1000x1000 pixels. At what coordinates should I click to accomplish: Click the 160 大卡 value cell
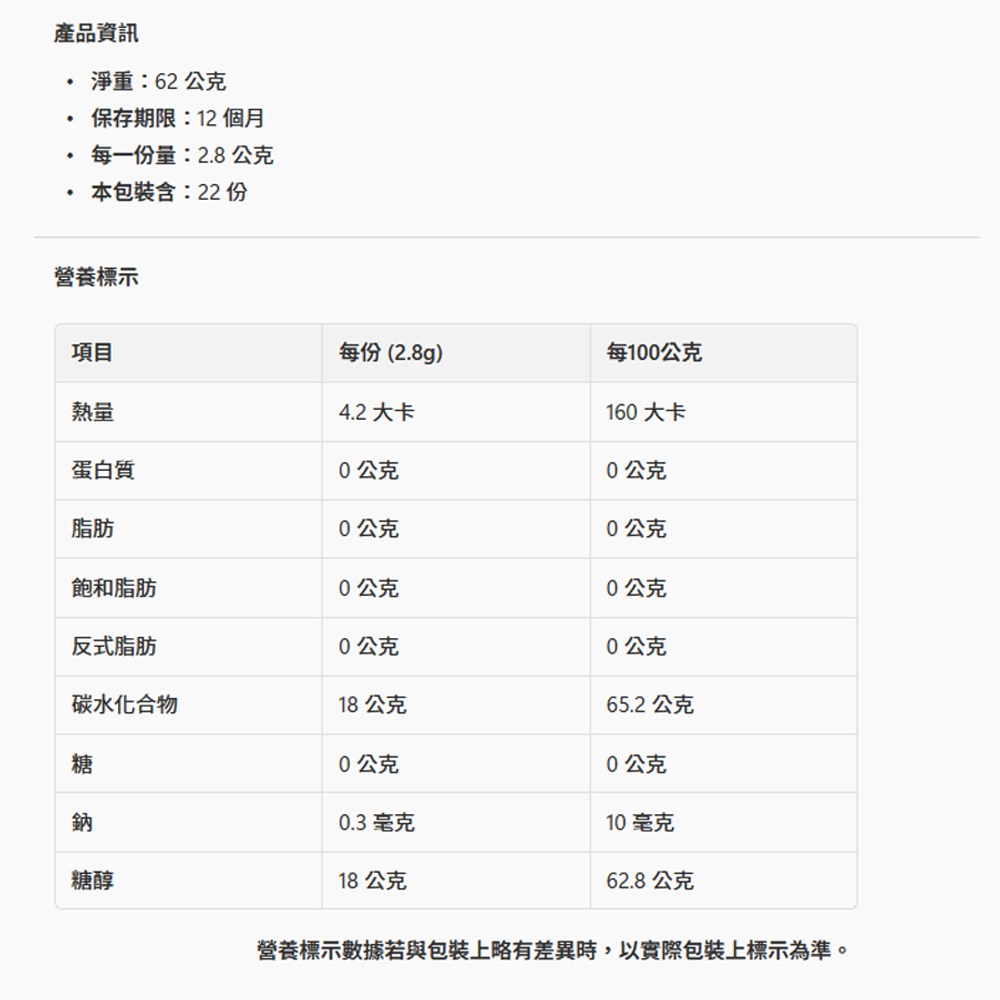[x=645, y=412]
